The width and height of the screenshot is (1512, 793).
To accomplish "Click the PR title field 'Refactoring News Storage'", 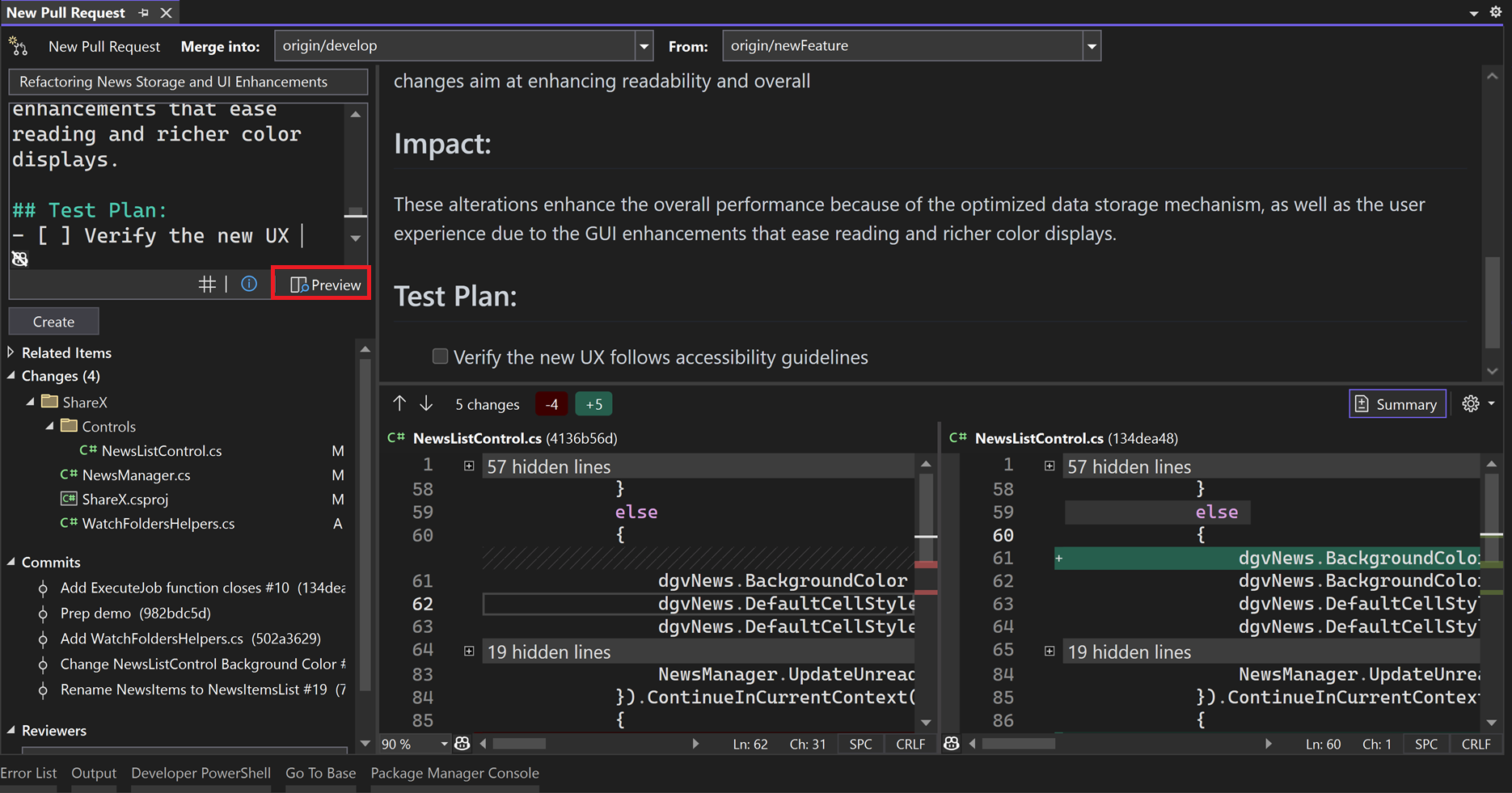I will (x=188, y=82).
